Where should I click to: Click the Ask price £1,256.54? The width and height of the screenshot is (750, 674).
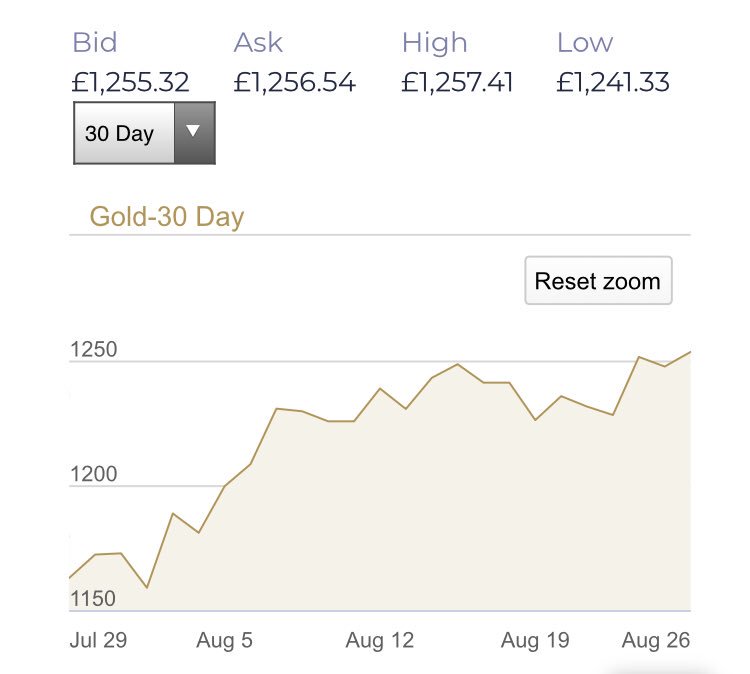pos(295,82)
